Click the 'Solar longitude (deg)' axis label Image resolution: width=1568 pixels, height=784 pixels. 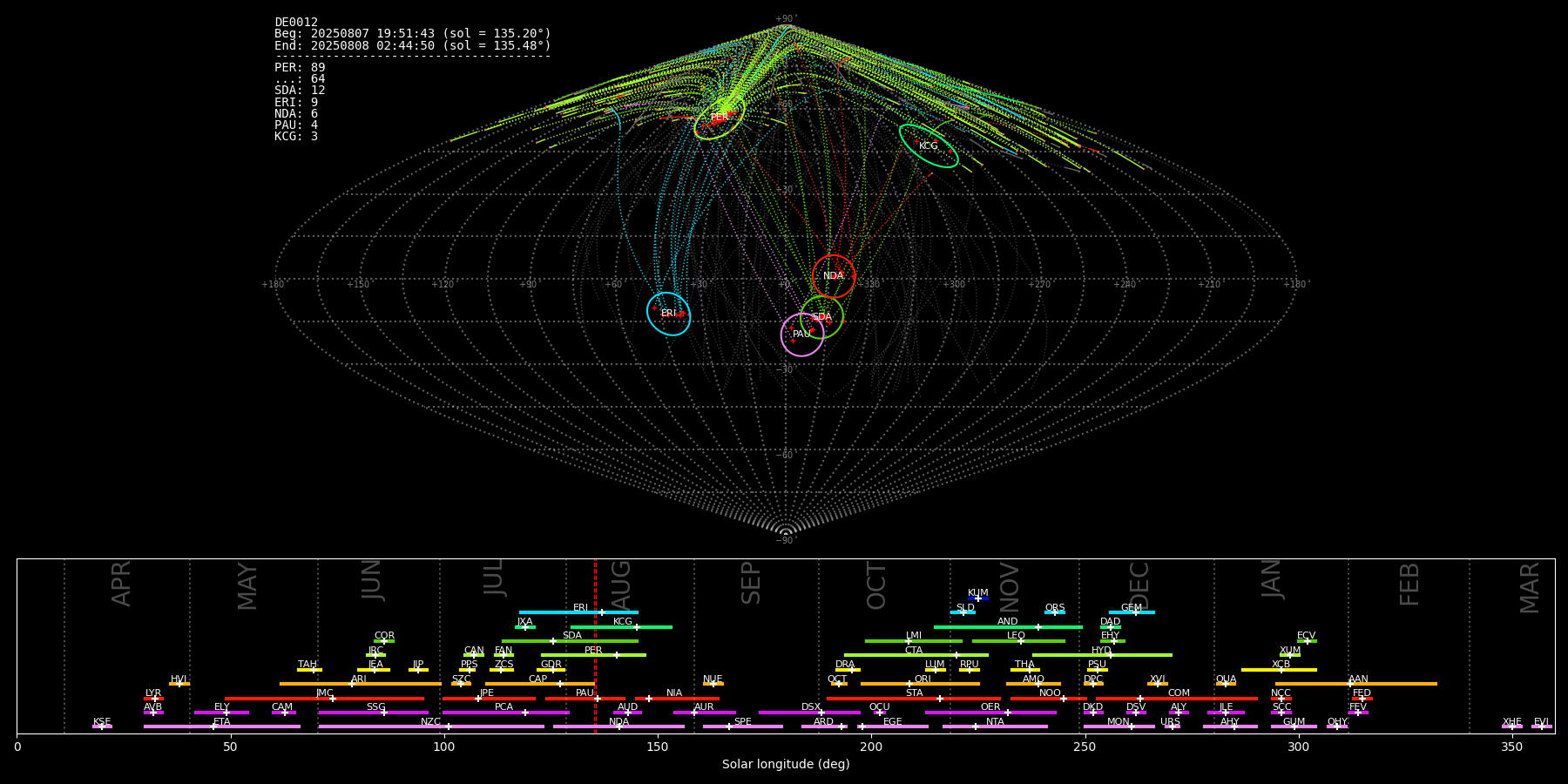[x=786, y=764]
